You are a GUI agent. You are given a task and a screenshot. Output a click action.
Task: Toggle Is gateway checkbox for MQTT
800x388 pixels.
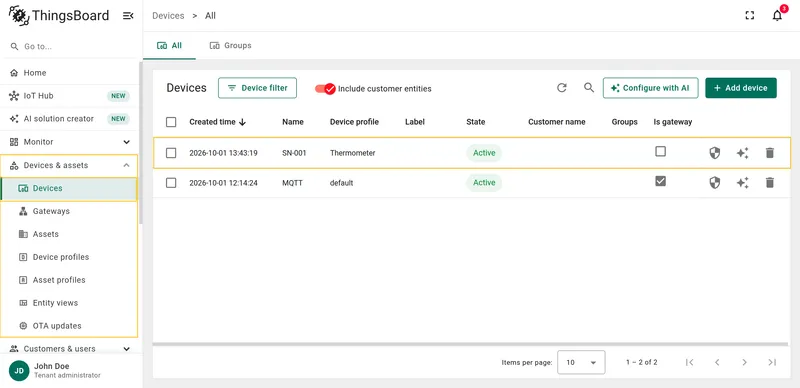tap(661, 181)
